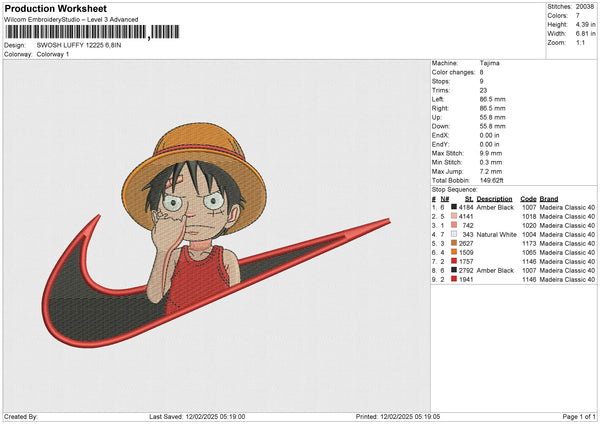This screenshot has height=424, width=600.
Task: Click the Up label for 55.8 mm
Action: tap(437, 117)
